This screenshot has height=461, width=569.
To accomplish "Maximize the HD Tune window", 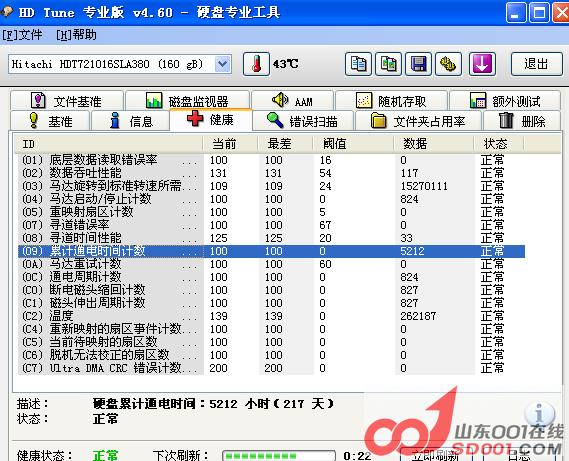I will [x=539, y=13].
